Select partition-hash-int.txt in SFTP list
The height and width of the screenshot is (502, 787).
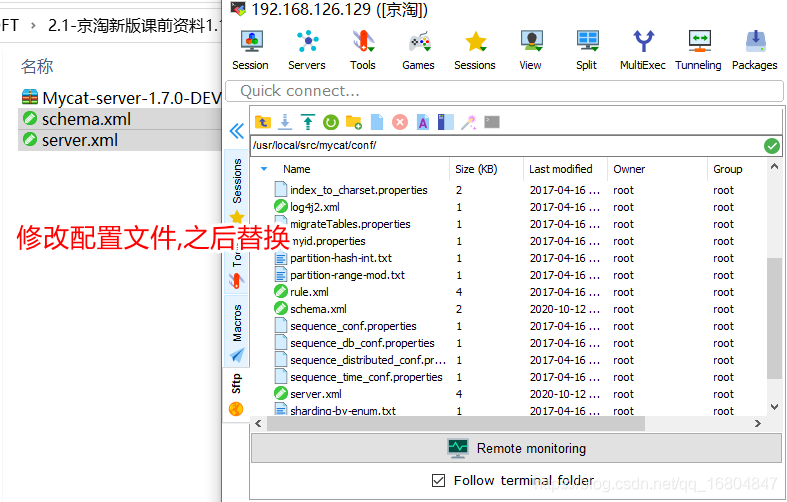coord(341,259)
